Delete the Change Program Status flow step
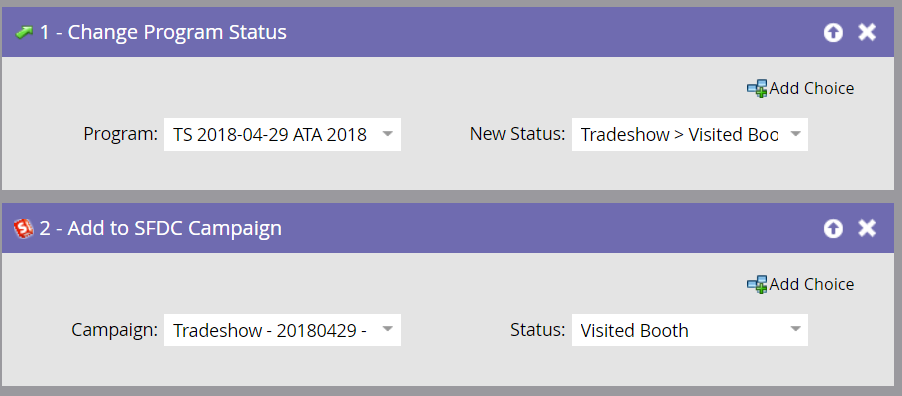The image size is (902, 396). [x=867, y=33]
